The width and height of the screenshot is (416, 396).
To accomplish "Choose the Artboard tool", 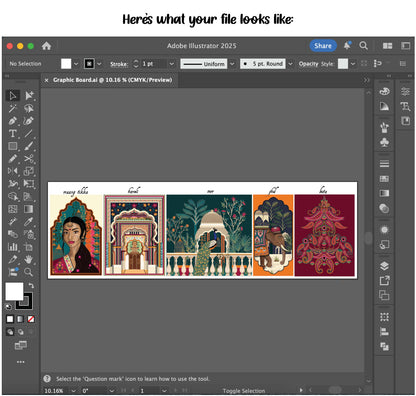I will pos(29,247).
